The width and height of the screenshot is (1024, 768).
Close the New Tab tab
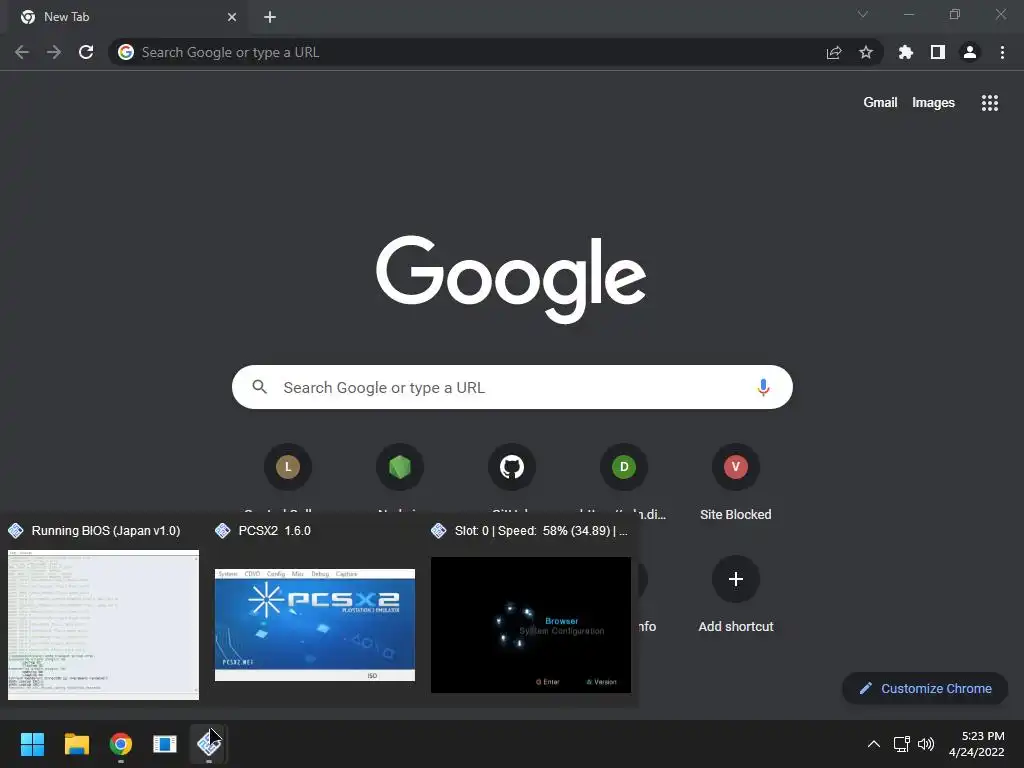pyautogui.click(x=232, y=17)
